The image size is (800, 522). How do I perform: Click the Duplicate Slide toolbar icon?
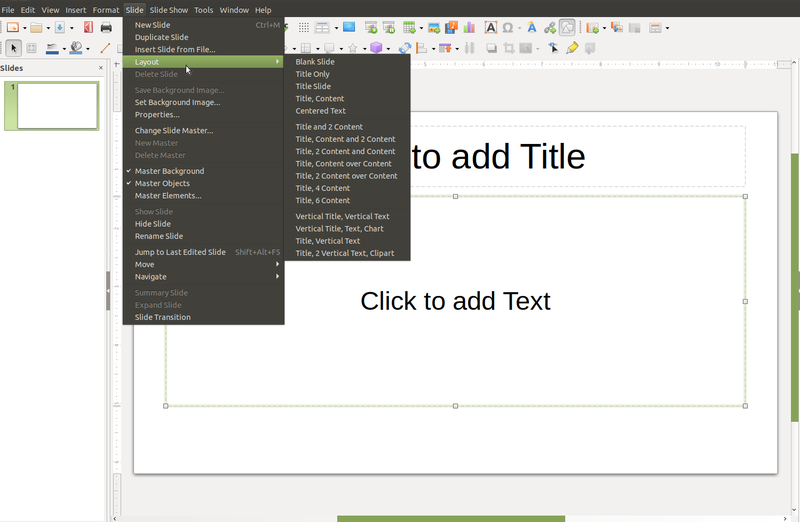click(x=617, y=28)
